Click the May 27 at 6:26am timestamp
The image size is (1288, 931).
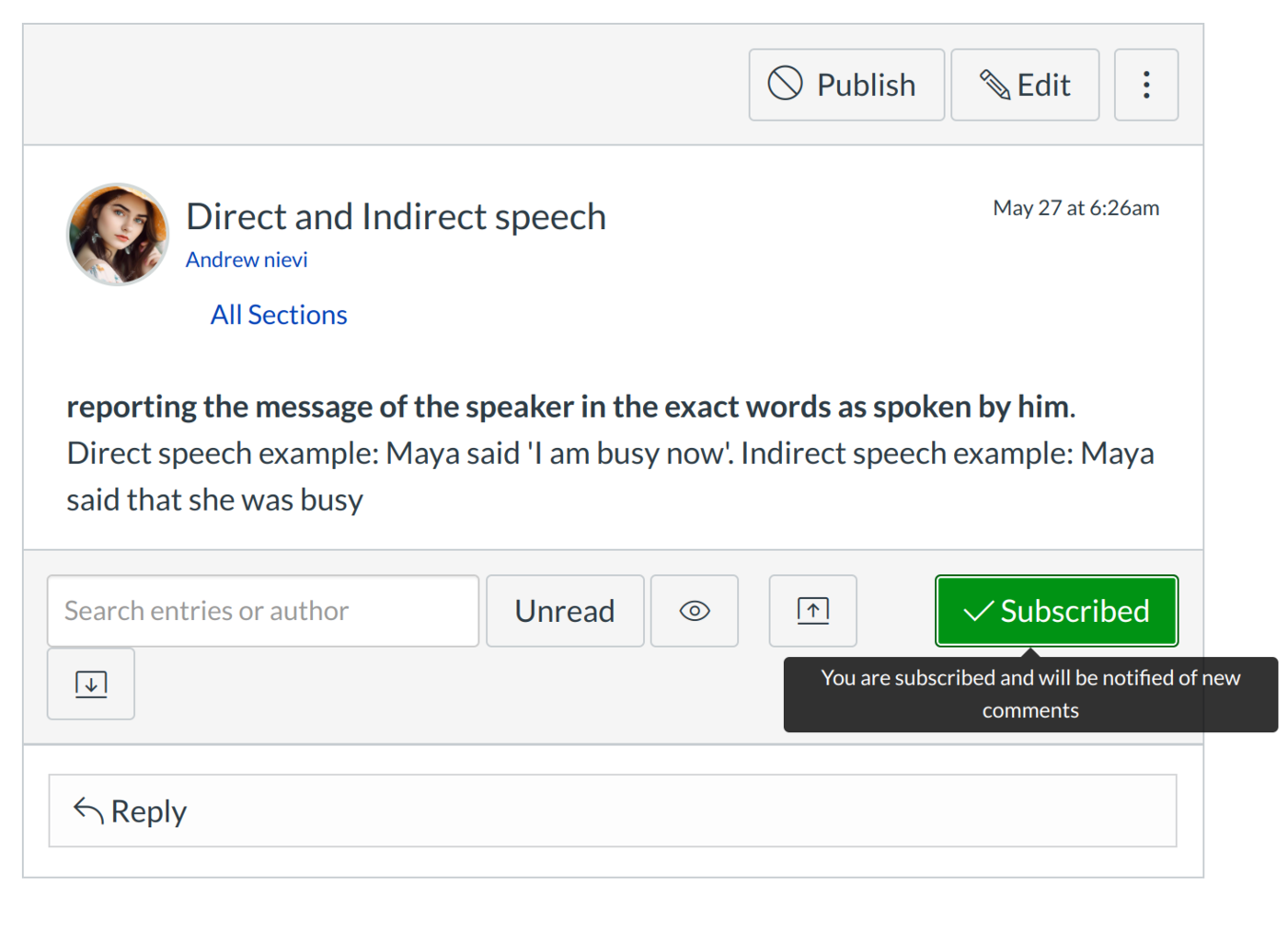tap(1075, 208)
